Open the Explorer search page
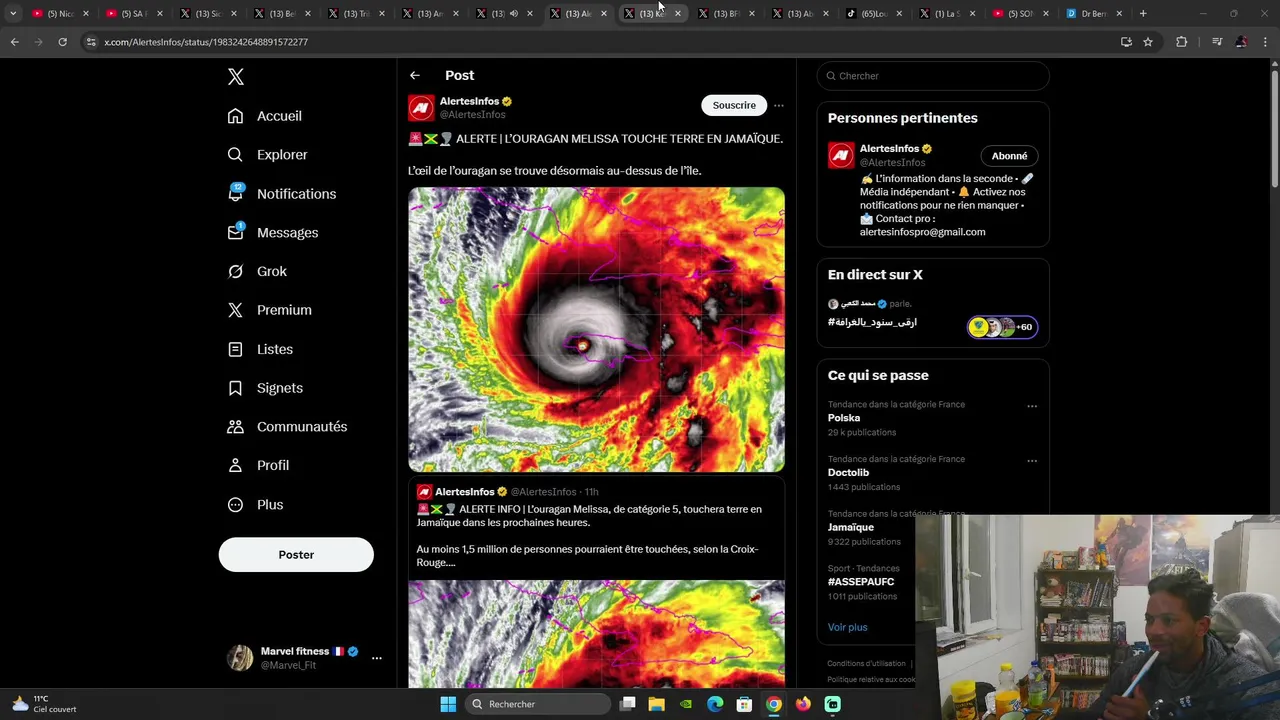 click(x=268, y=155)
